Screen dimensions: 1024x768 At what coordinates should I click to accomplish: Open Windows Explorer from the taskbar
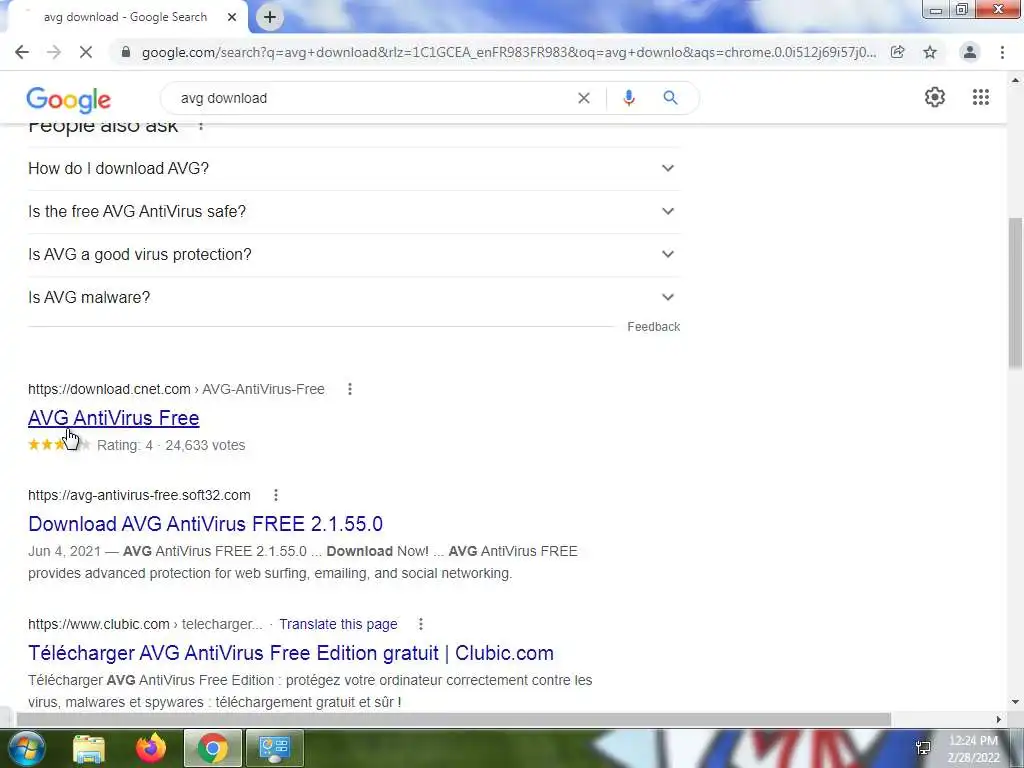89,748
